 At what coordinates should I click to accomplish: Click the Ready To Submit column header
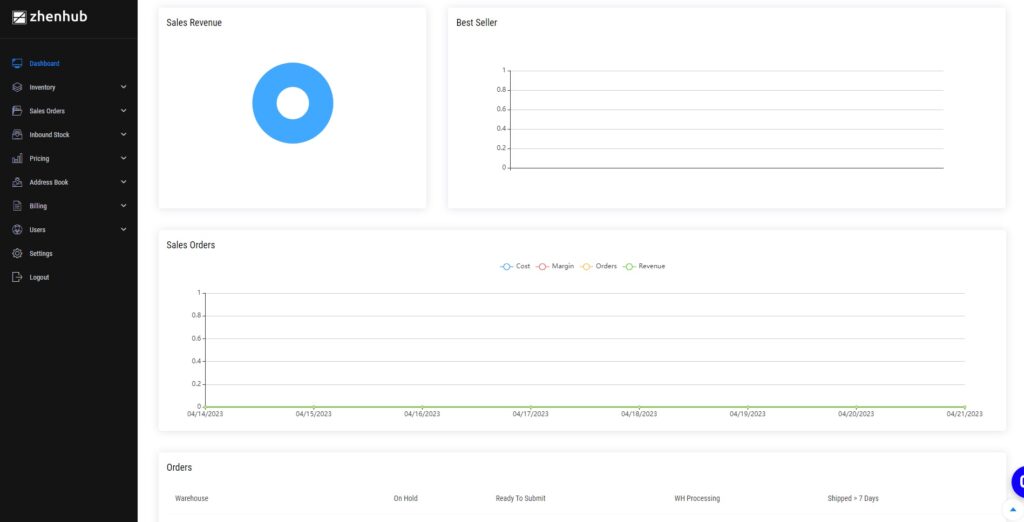(520, 498)
